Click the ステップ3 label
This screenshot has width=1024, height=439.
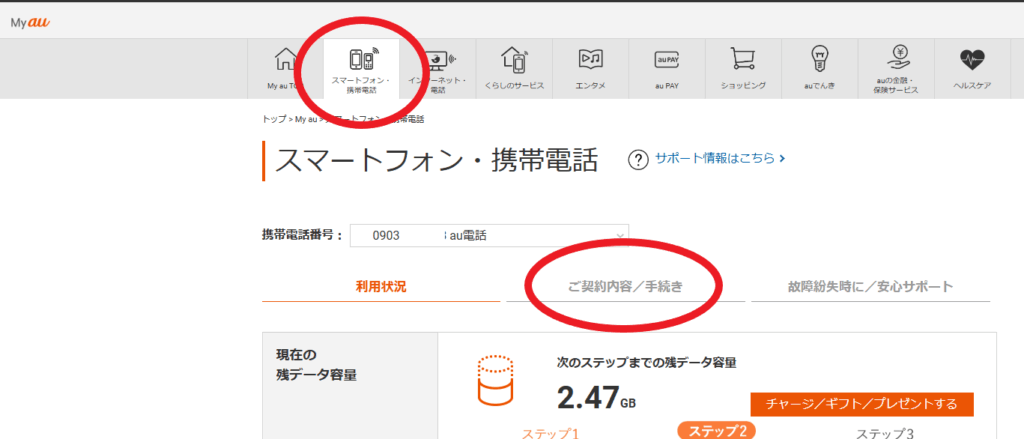885,433
